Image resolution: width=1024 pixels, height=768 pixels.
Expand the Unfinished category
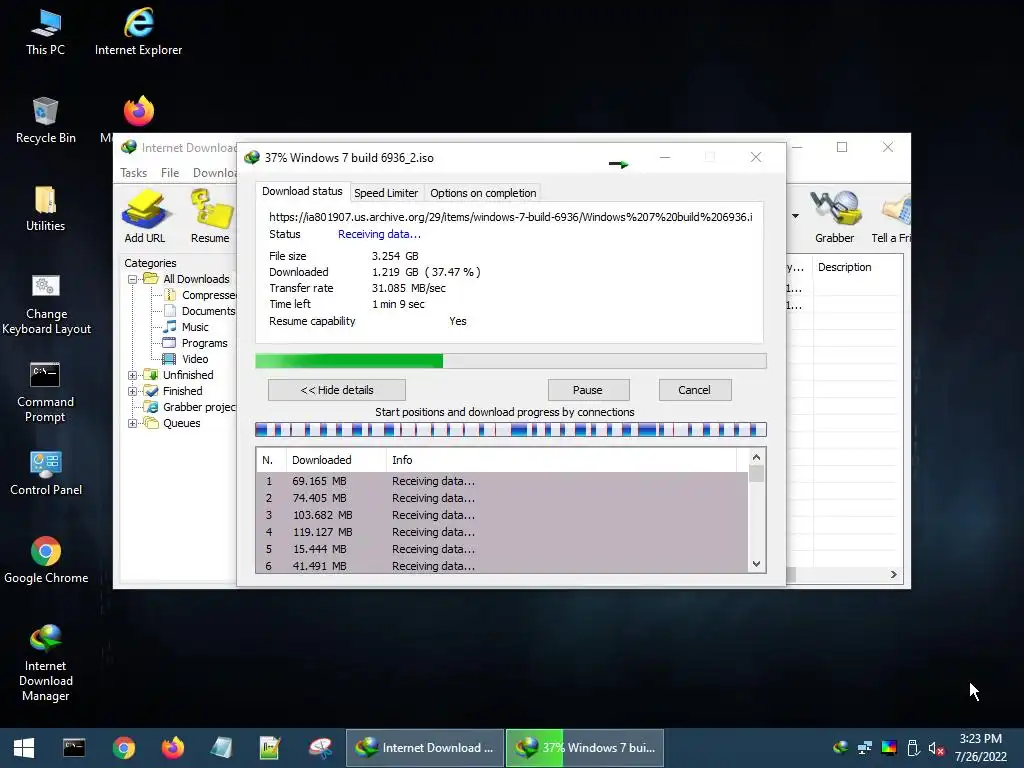[132, 375]
